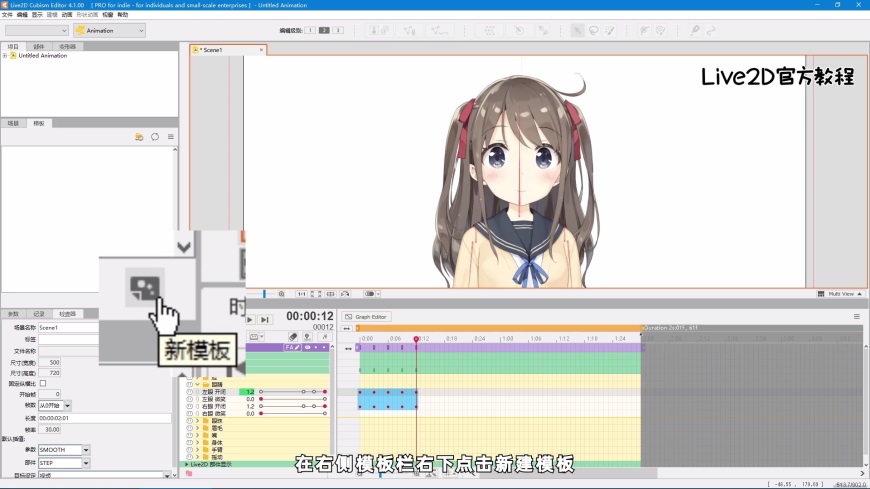Open the empty dropdown left of Animation
Viewport: 870px width, 489px height.
(37, 31)
